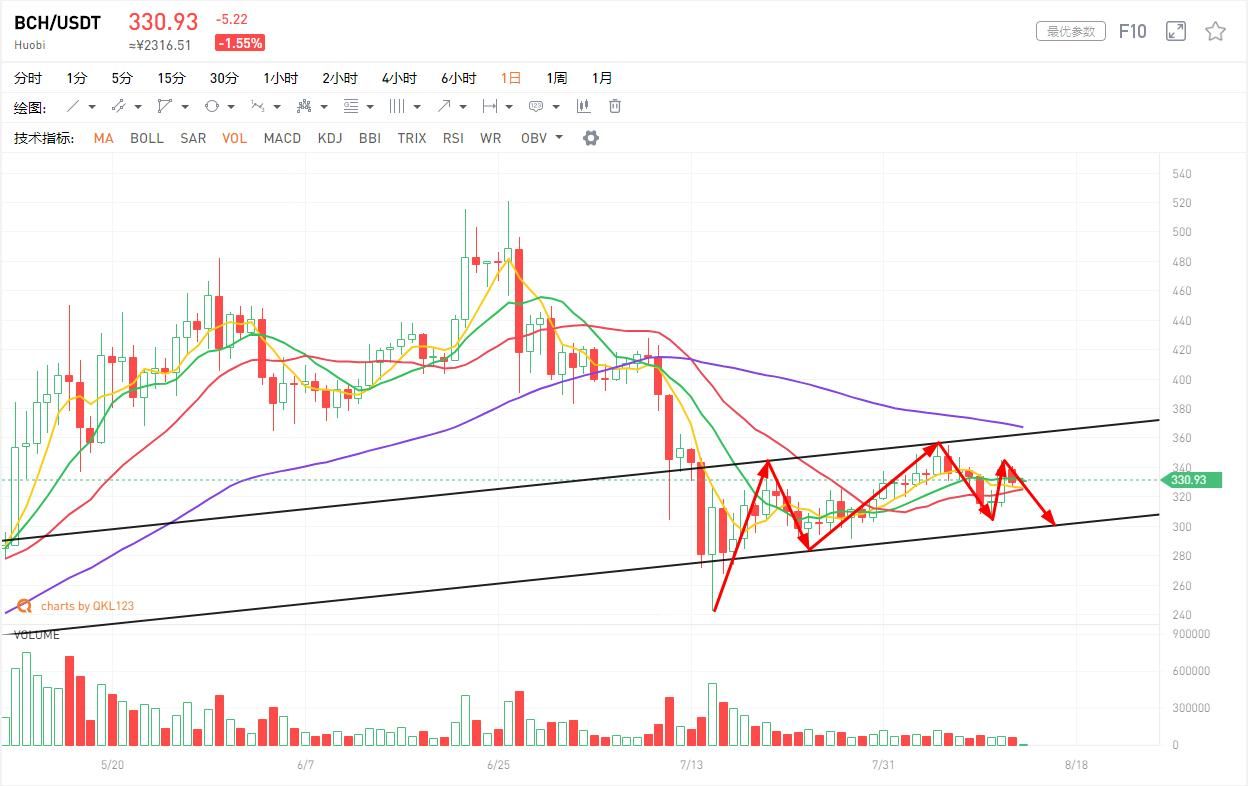The image size is (1248, 786).
Task: Click the Huobi exchange label
Action: [x=30, y=45]
